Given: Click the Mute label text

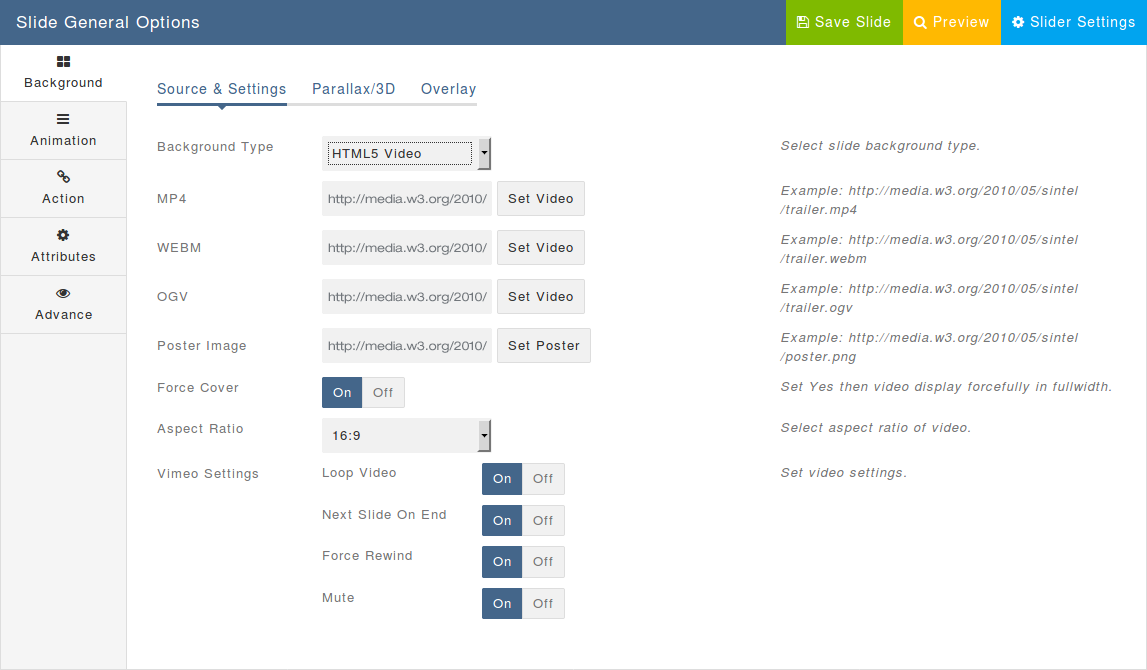Looking at the screenshot, I should tap(338, 598).
